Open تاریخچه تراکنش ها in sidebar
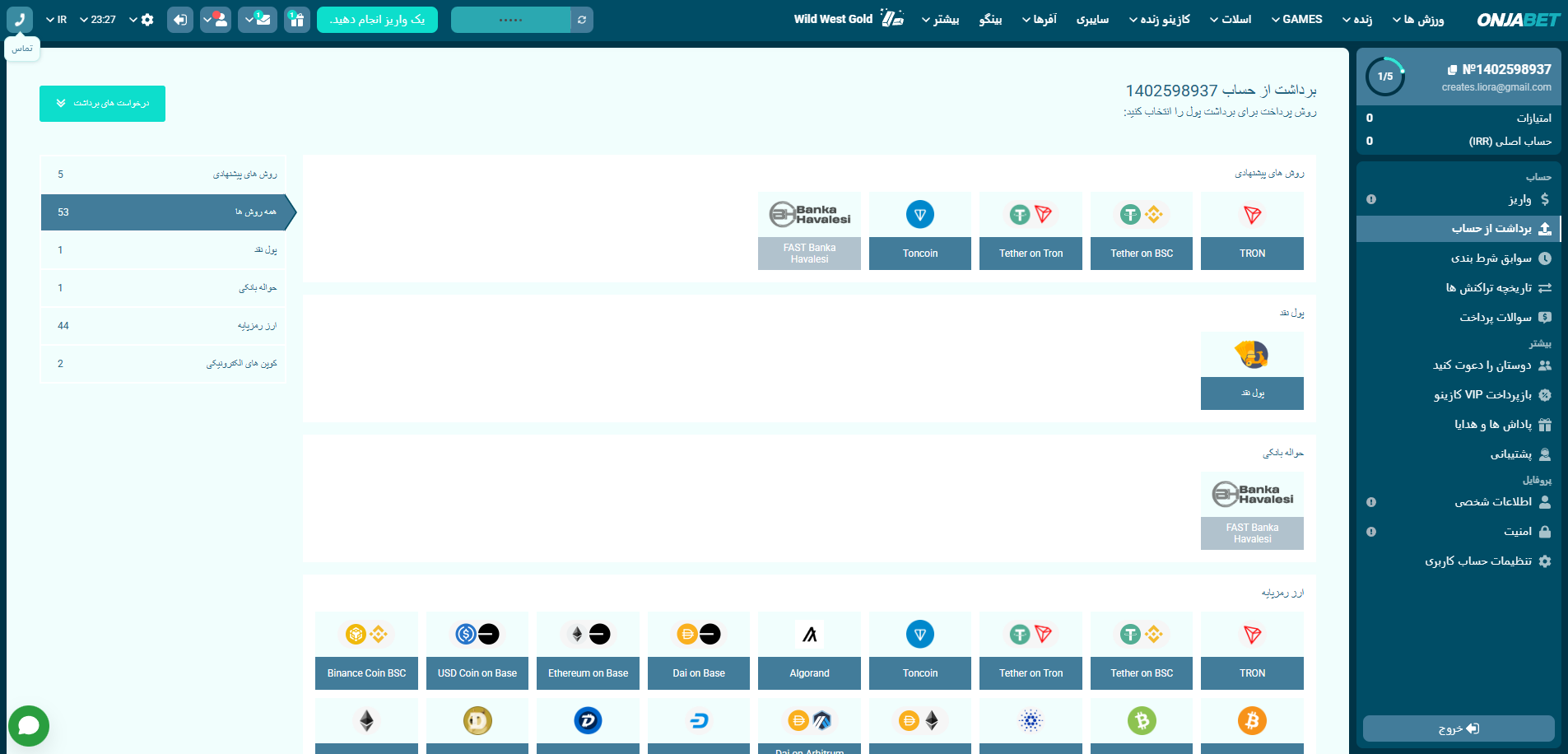1568x754 pixels. pyautogui.click(x=1488, y=288)
